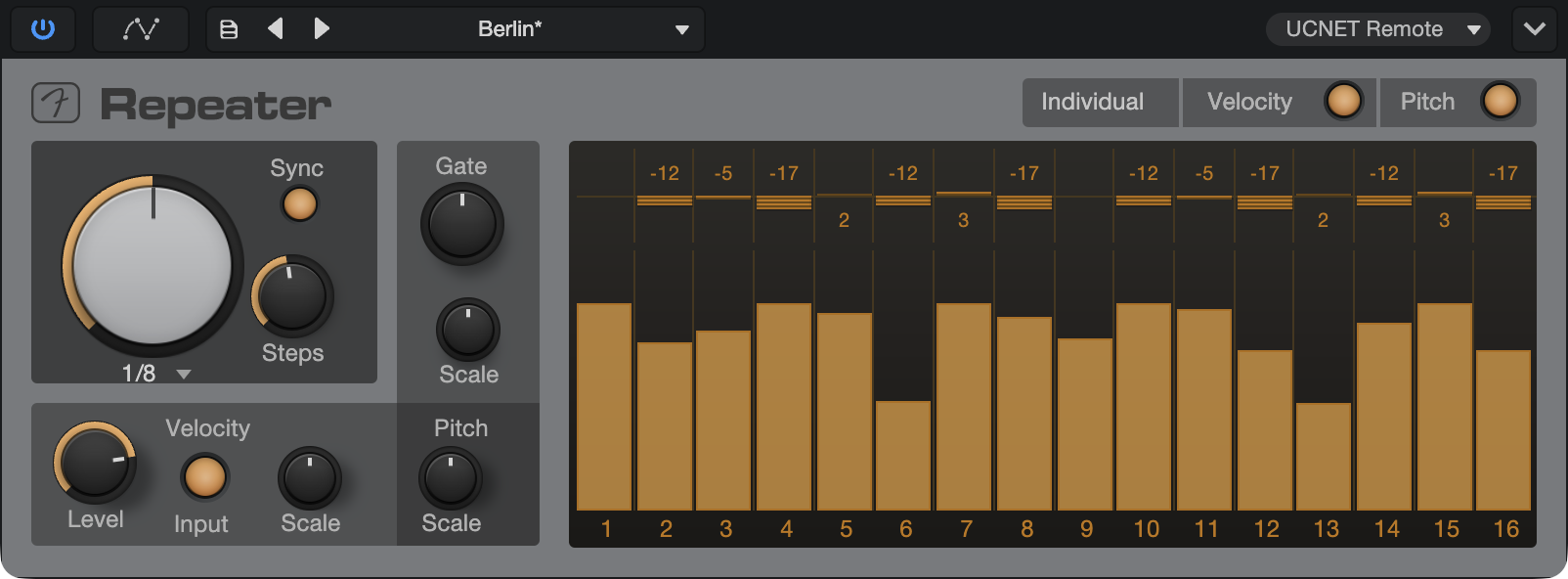The width and height of the screenshot is (1568, 579).
Task: Click the Velocity tab label in the header
Action: pyautogui.click(x=1249, y=102)
